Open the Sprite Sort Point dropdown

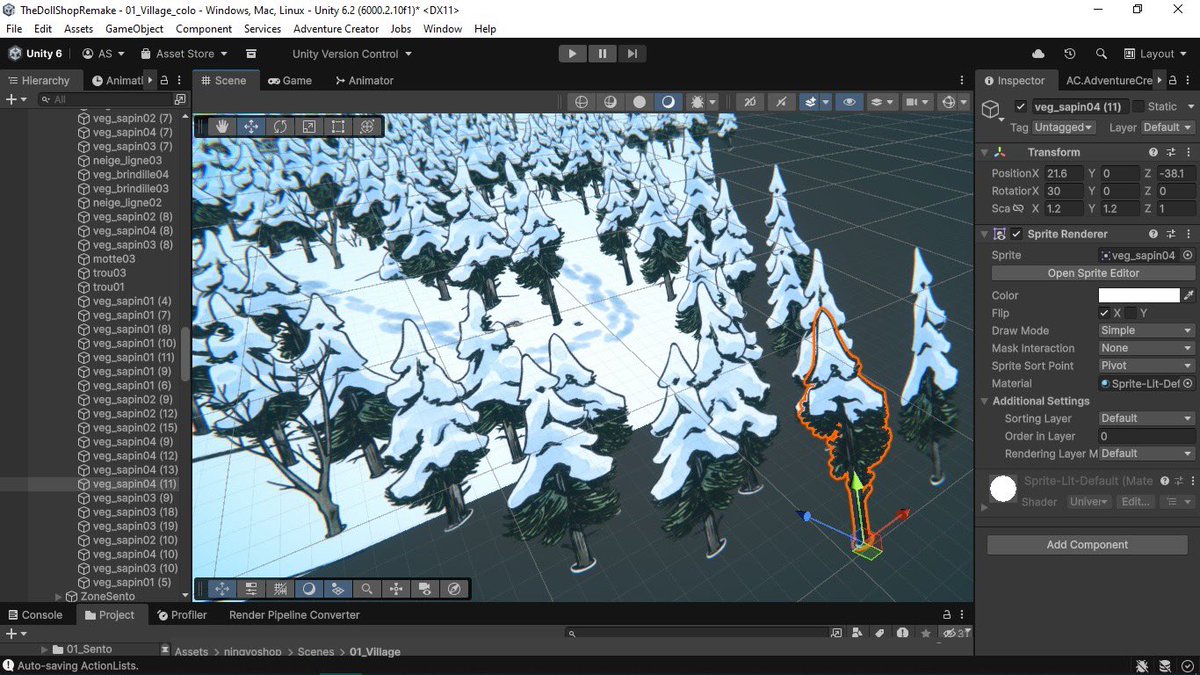(1146, 366)
